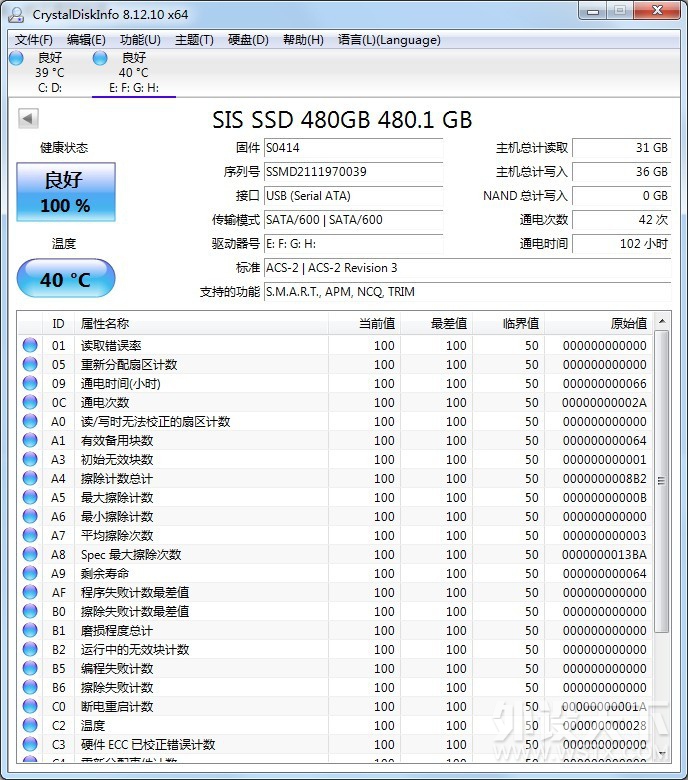Click raw value 0000000013BA in A8 row
The image size is (688, 780).
click(x=604, y=554)
